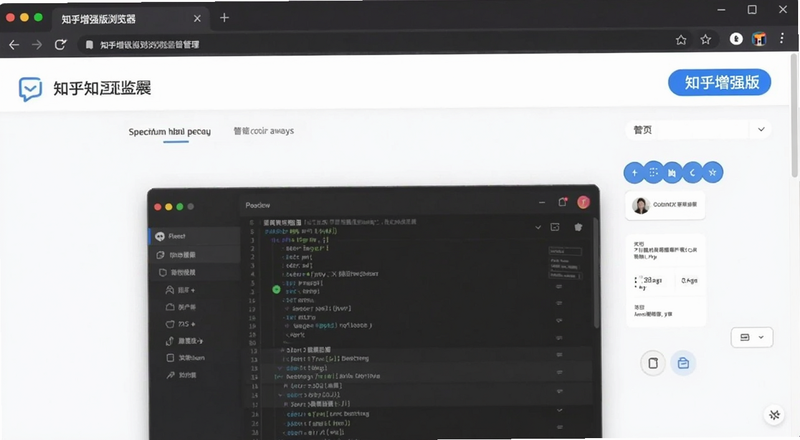This screenshot has height=440, width=800.
Task: Open the 管页 dropdown
Action: pyautogui.click(x=697, y=130)
